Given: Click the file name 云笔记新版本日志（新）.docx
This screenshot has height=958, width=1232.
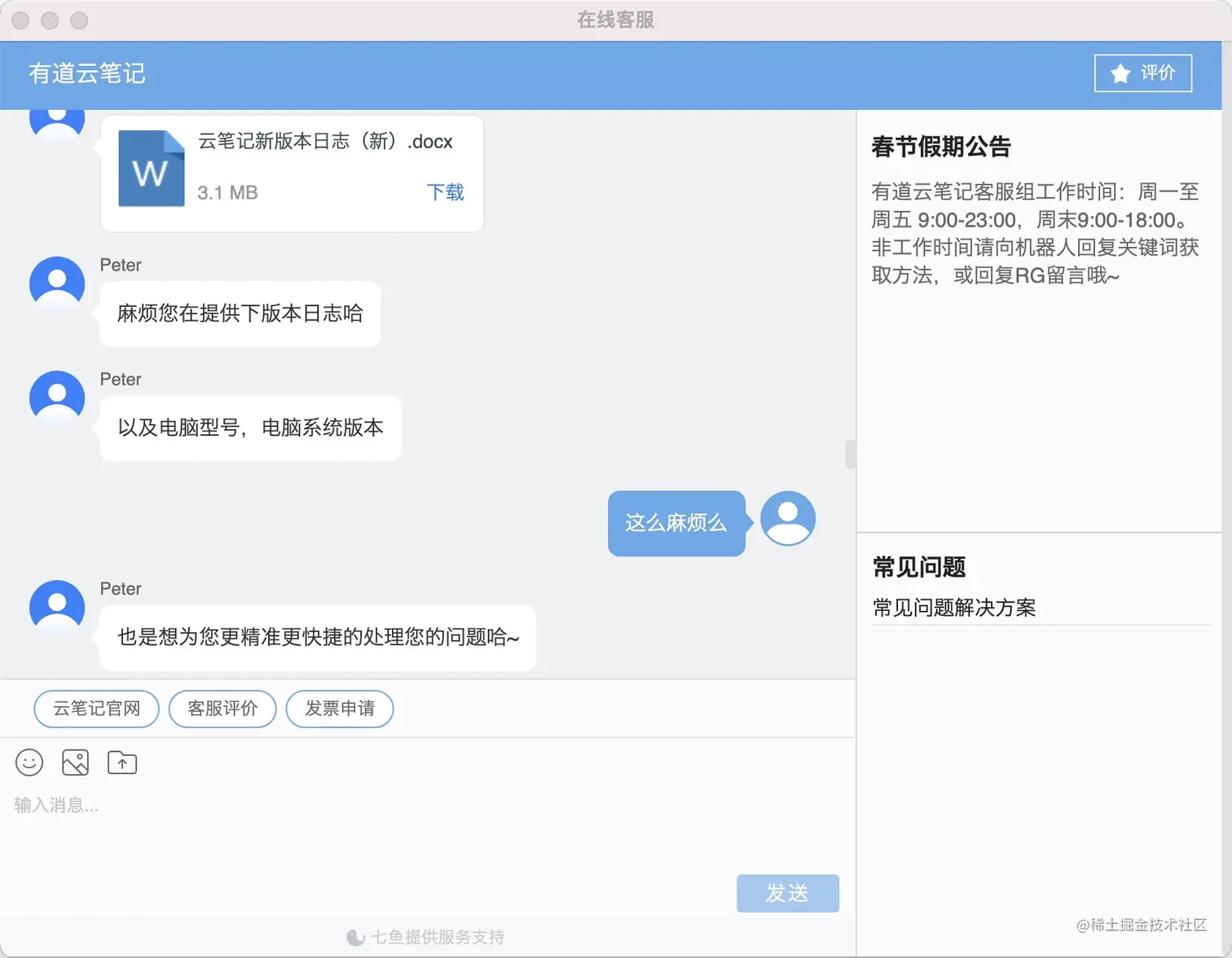Looking at the screenshot, I should [x=325, y=142].
